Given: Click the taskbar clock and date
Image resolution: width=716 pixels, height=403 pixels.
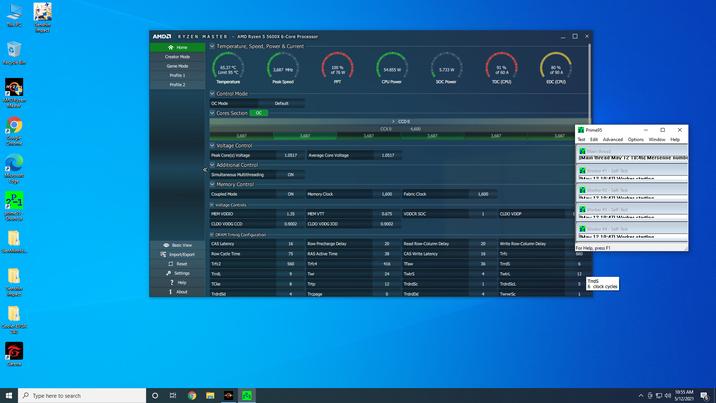Looking at the screenshot, I should click(684, 396).
